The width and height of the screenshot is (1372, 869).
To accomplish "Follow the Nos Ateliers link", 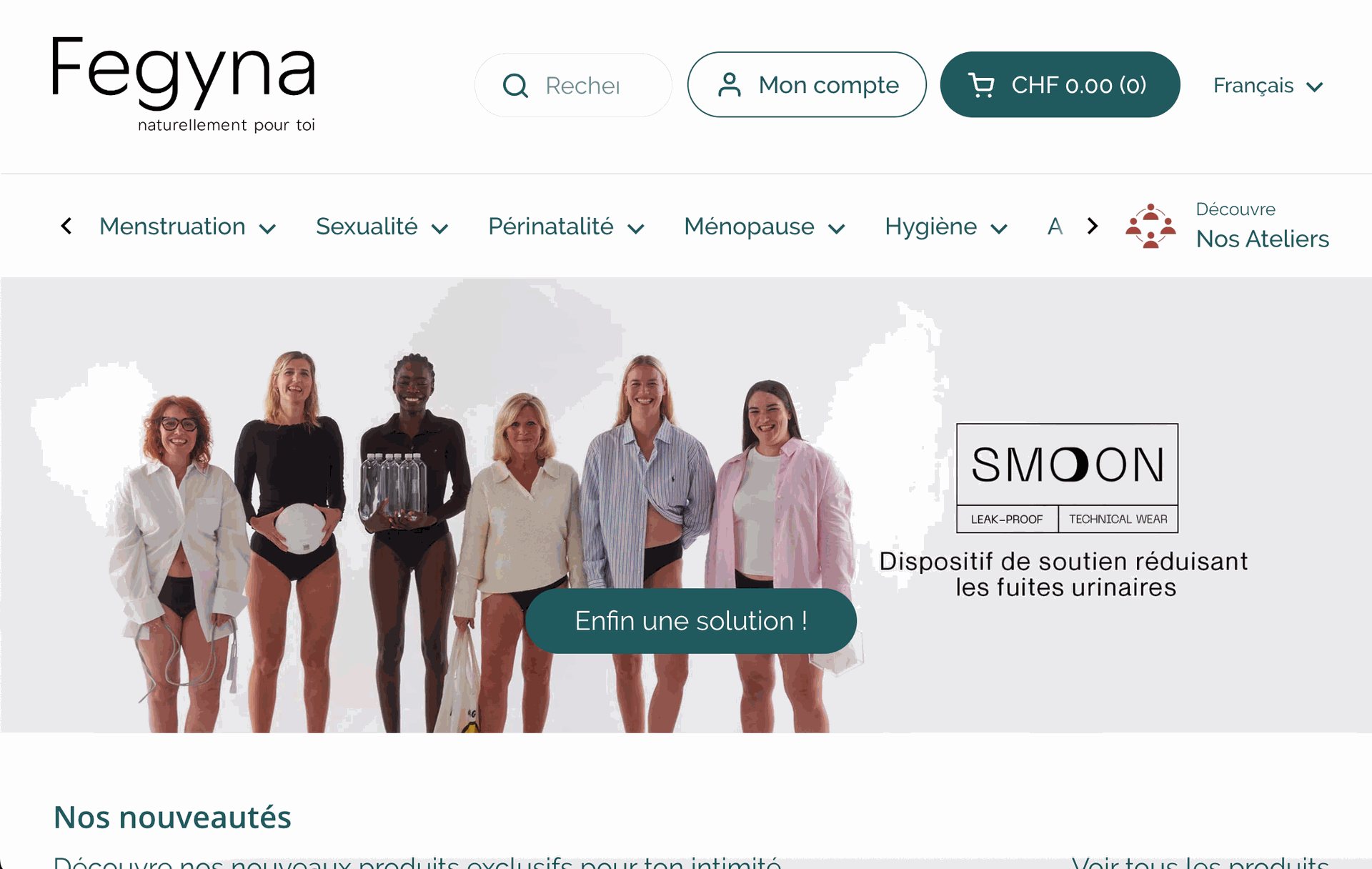I will [1263, 239].
